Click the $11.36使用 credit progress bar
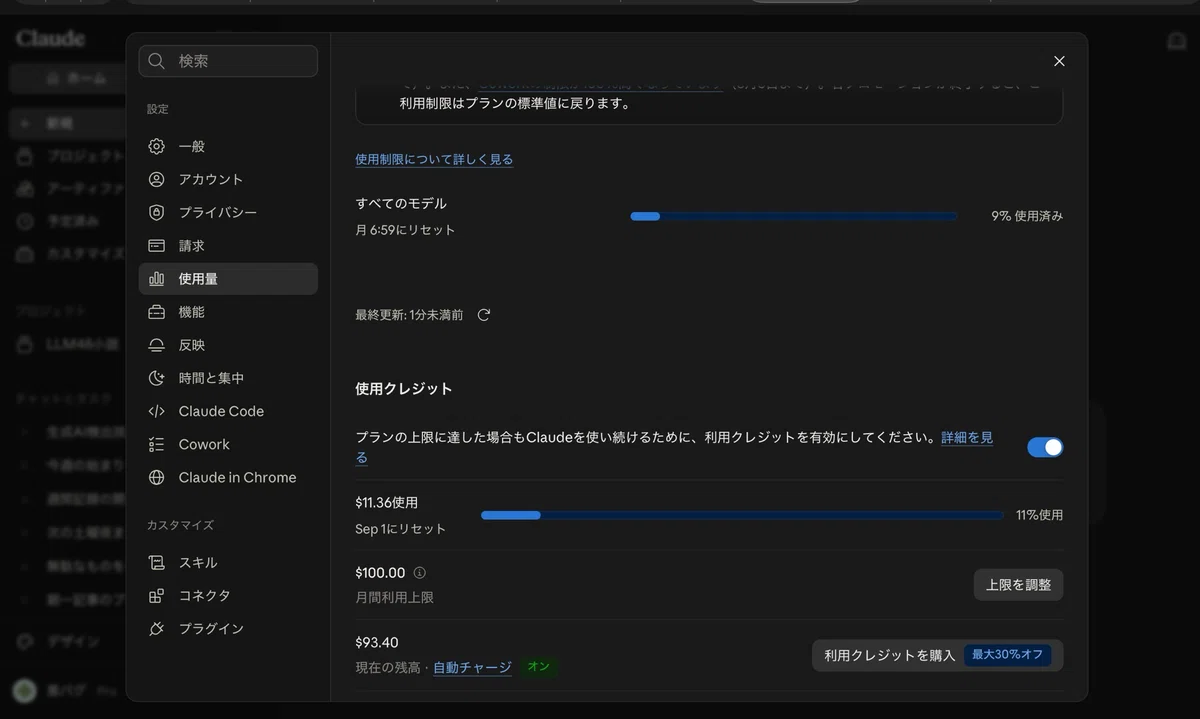Screen dimensions: 1200x719 742,515
